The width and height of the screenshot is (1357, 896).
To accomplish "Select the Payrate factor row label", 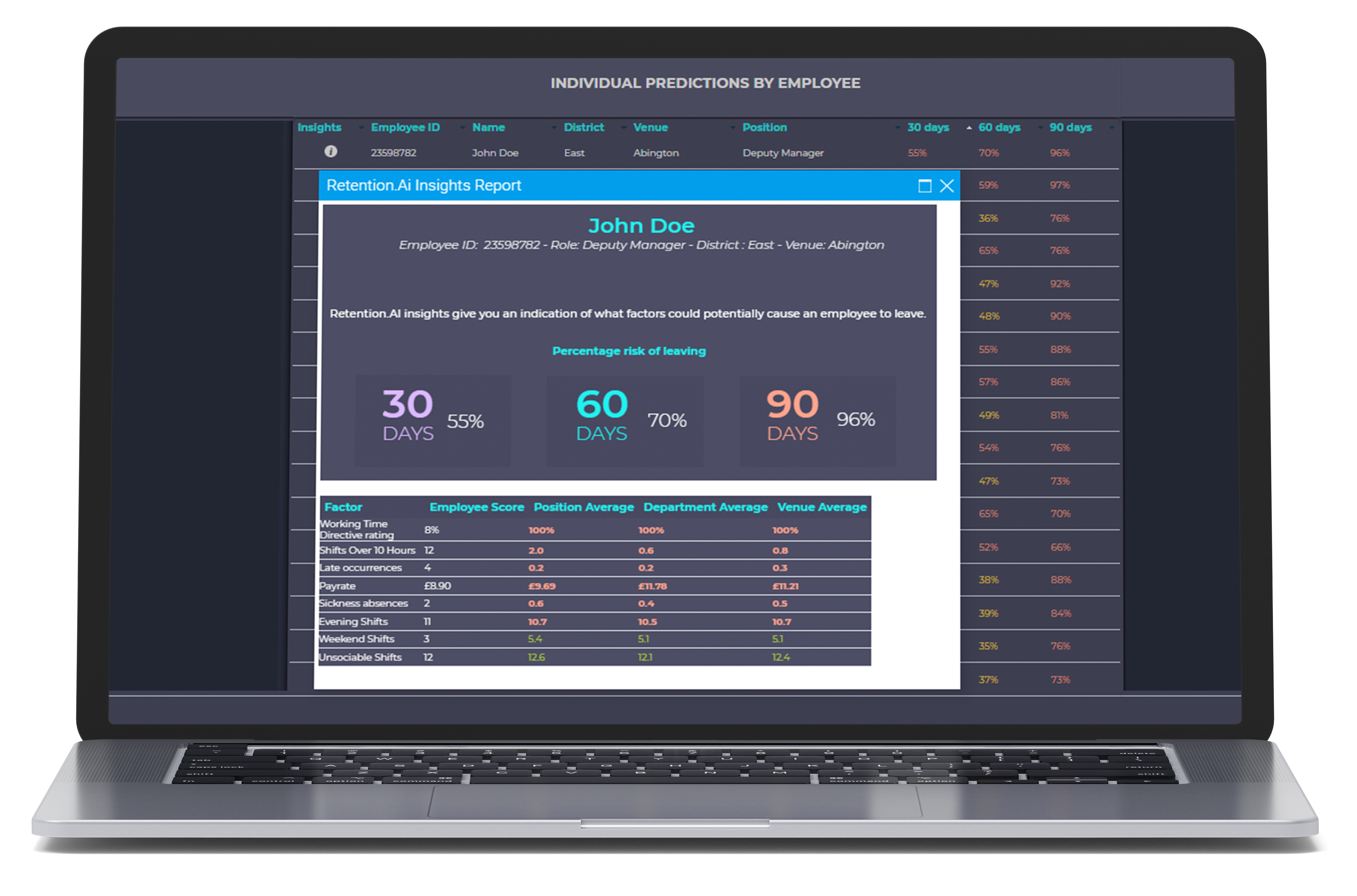I will (337, 586).
